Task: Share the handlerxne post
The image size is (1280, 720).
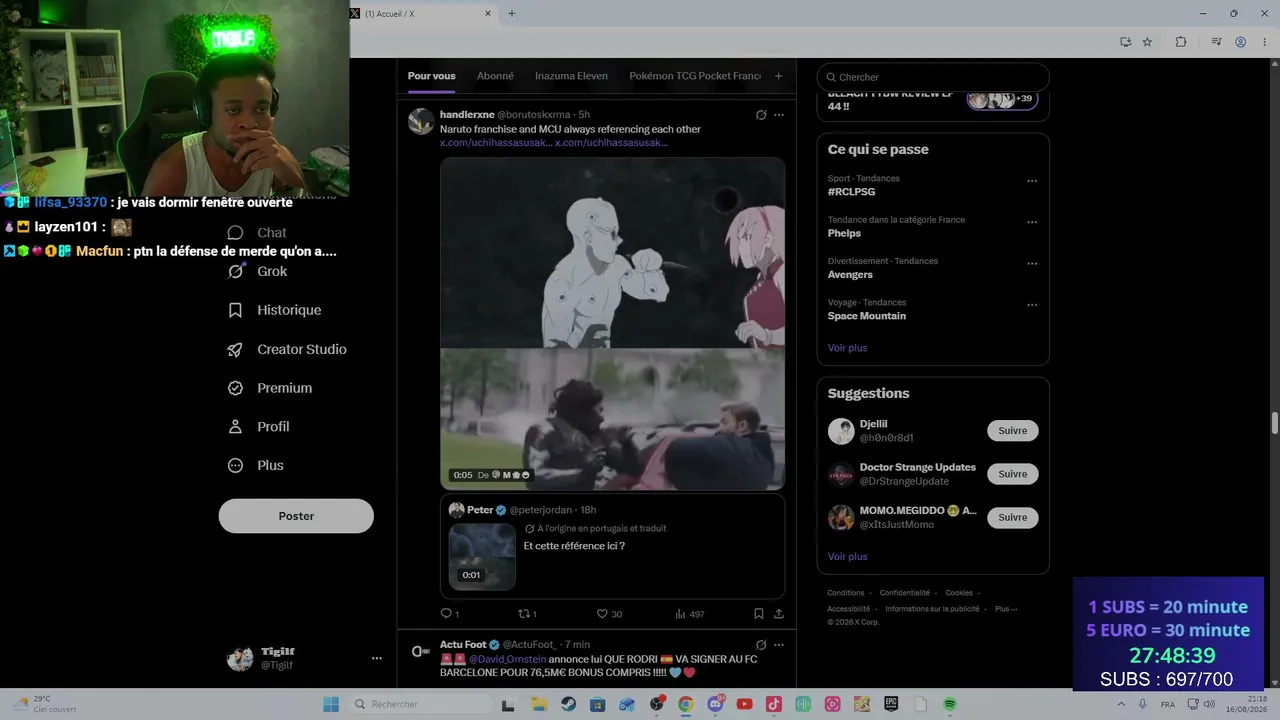Action: tap(779, 614)
